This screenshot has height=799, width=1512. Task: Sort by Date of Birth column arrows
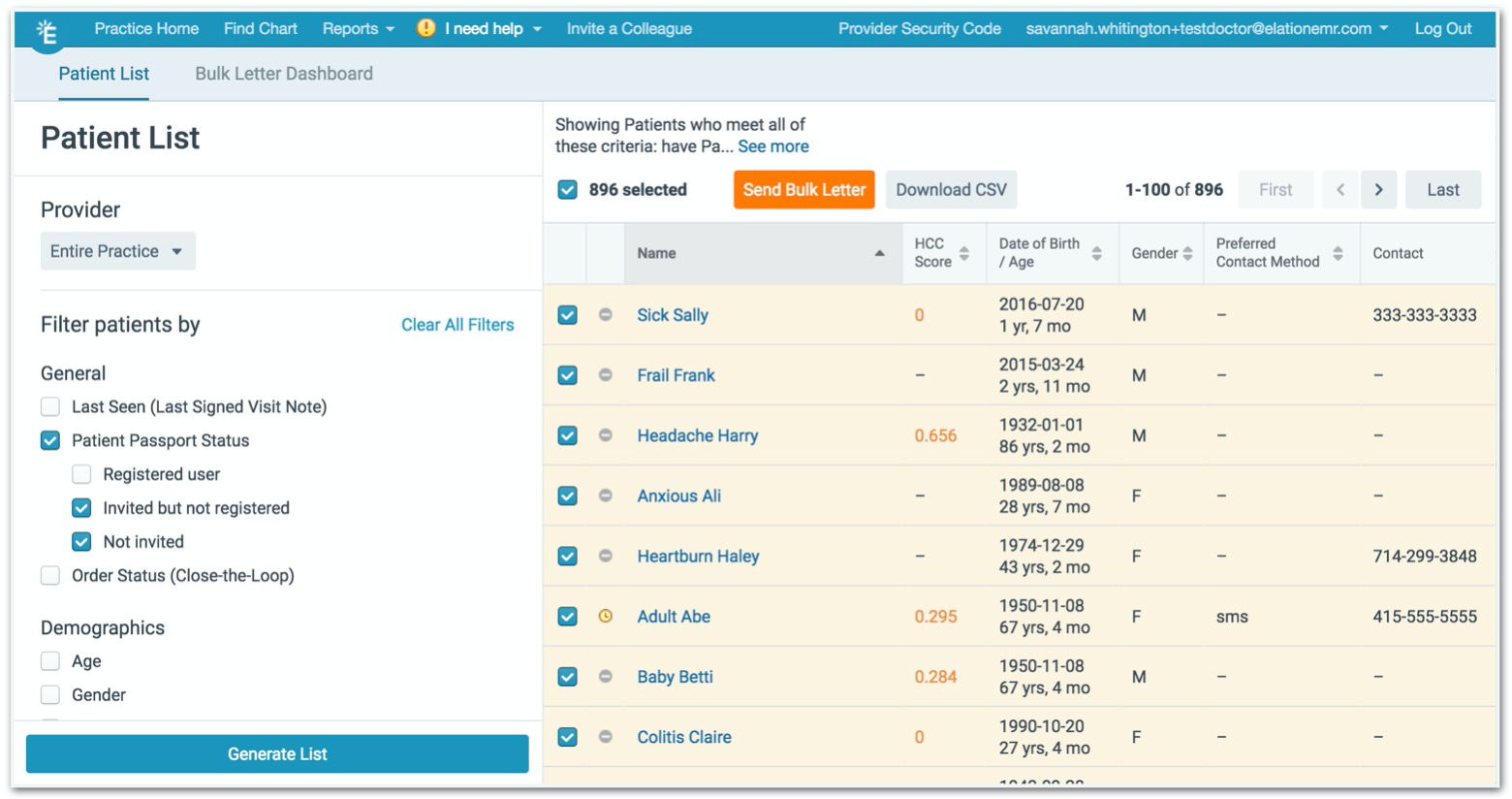(1096, 253)
